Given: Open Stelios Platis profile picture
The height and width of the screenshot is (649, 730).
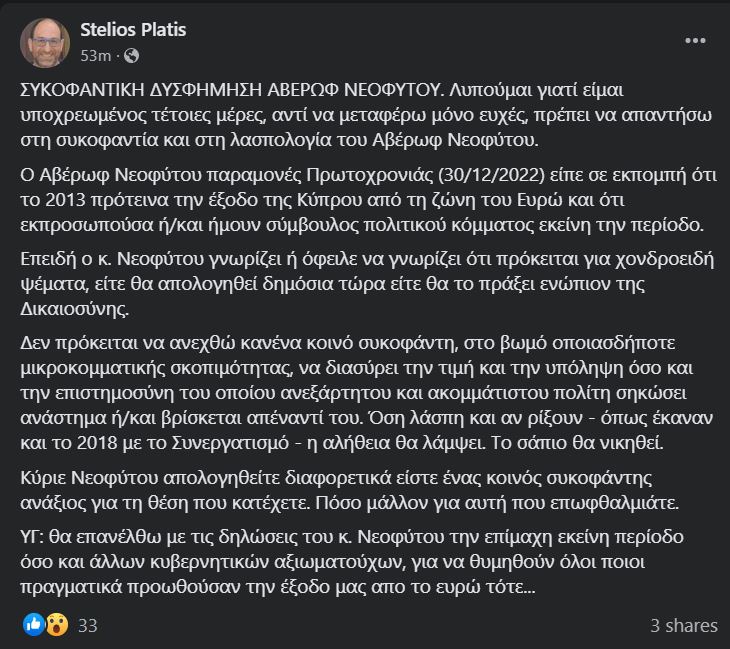Looking at the screenshot, I should click(45, 43).
